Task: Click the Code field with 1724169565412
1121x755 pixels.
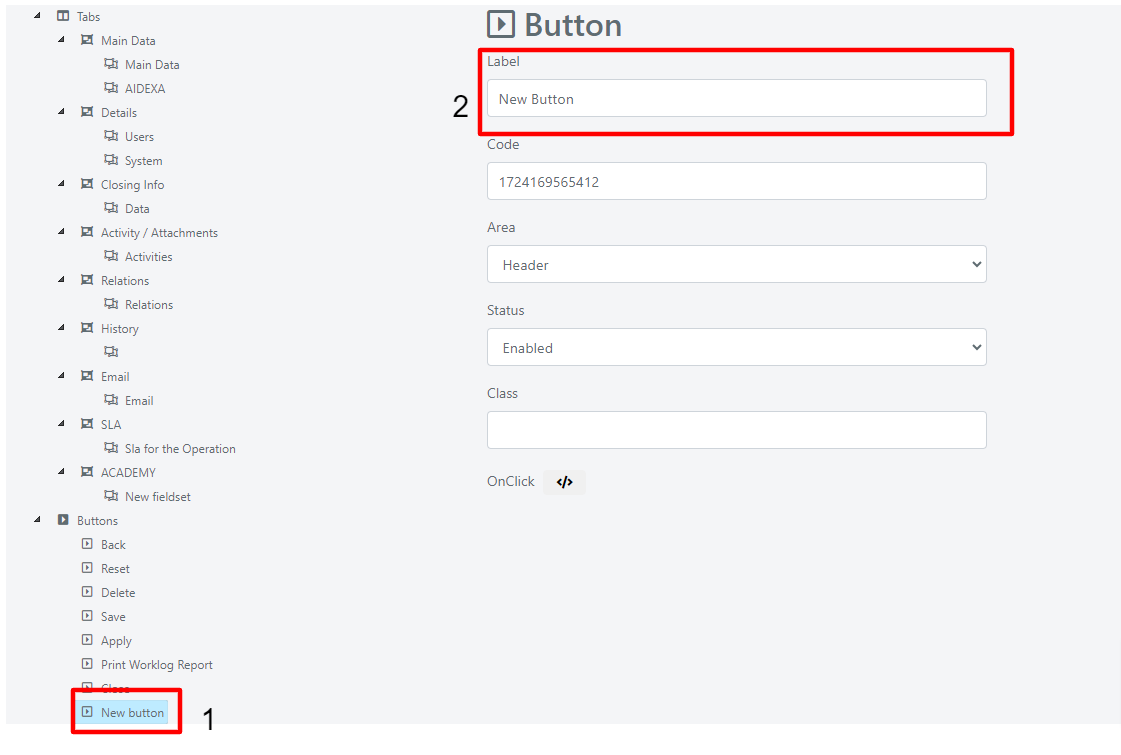Action: (x=736, y=182)
